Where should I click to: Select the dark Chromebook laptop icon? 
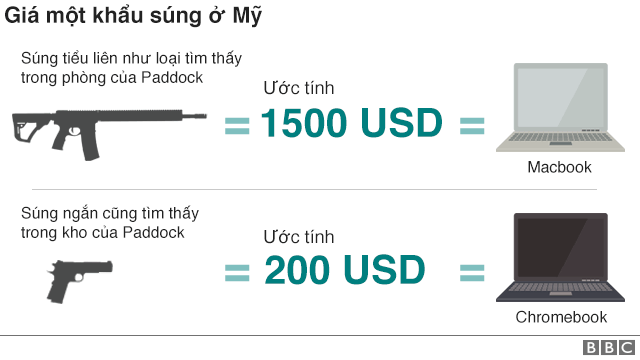(x=560, y=258)
